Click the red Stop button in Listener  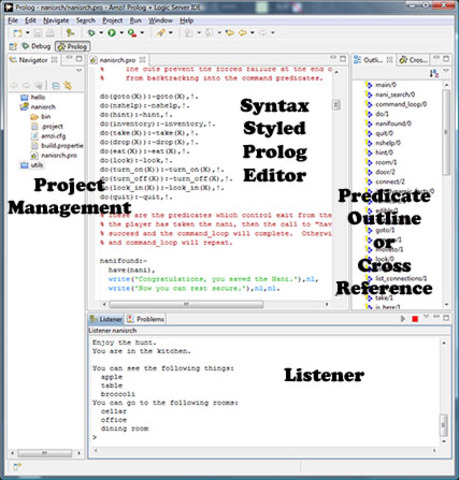[x=415, y=319]
